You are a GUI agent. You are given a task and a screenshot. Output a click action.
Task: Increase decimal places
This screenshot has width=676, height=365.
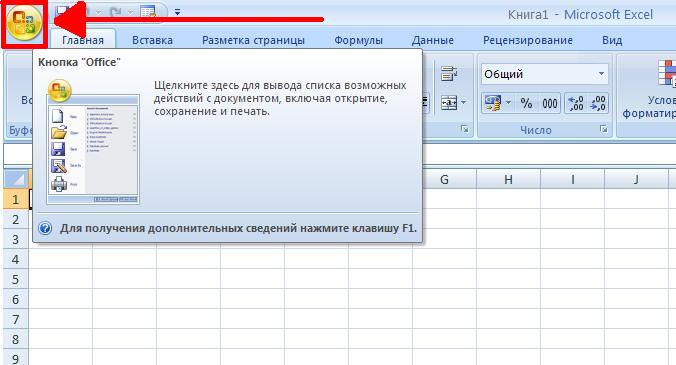pyautogui.click(x=576, y=103)
